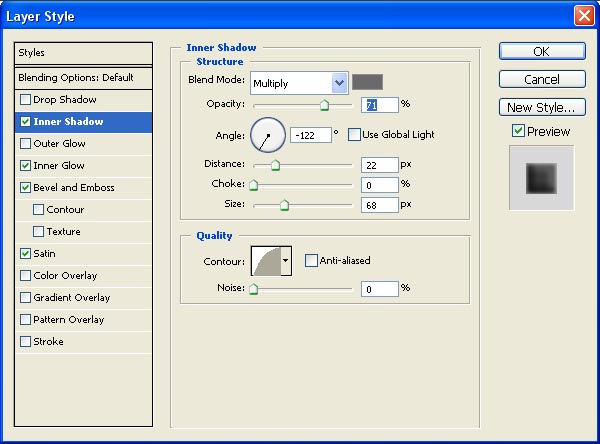Tick the Stroke checkbox

(x=25, y=341)
